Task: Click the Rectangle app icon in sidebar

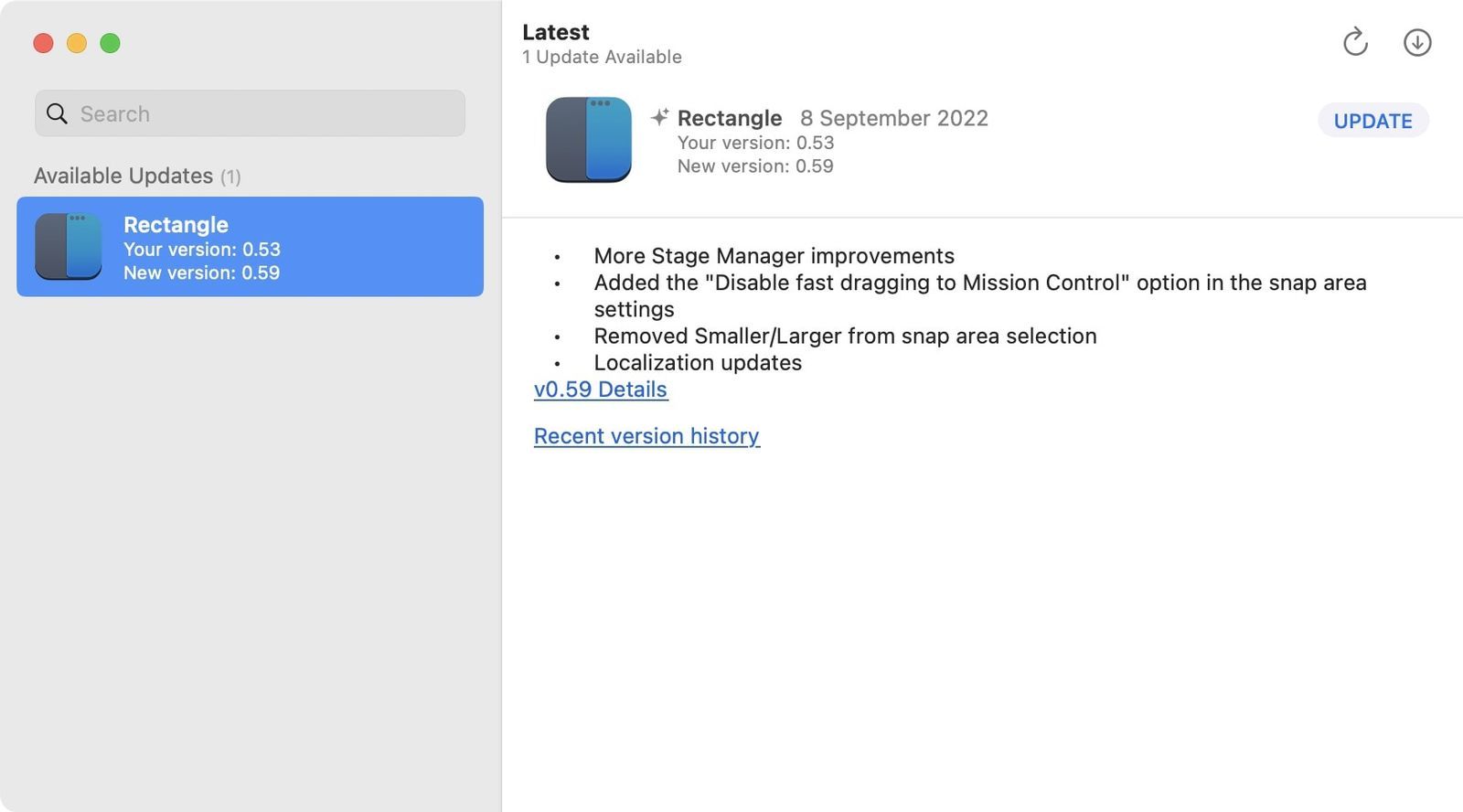Action: [69, 247]
